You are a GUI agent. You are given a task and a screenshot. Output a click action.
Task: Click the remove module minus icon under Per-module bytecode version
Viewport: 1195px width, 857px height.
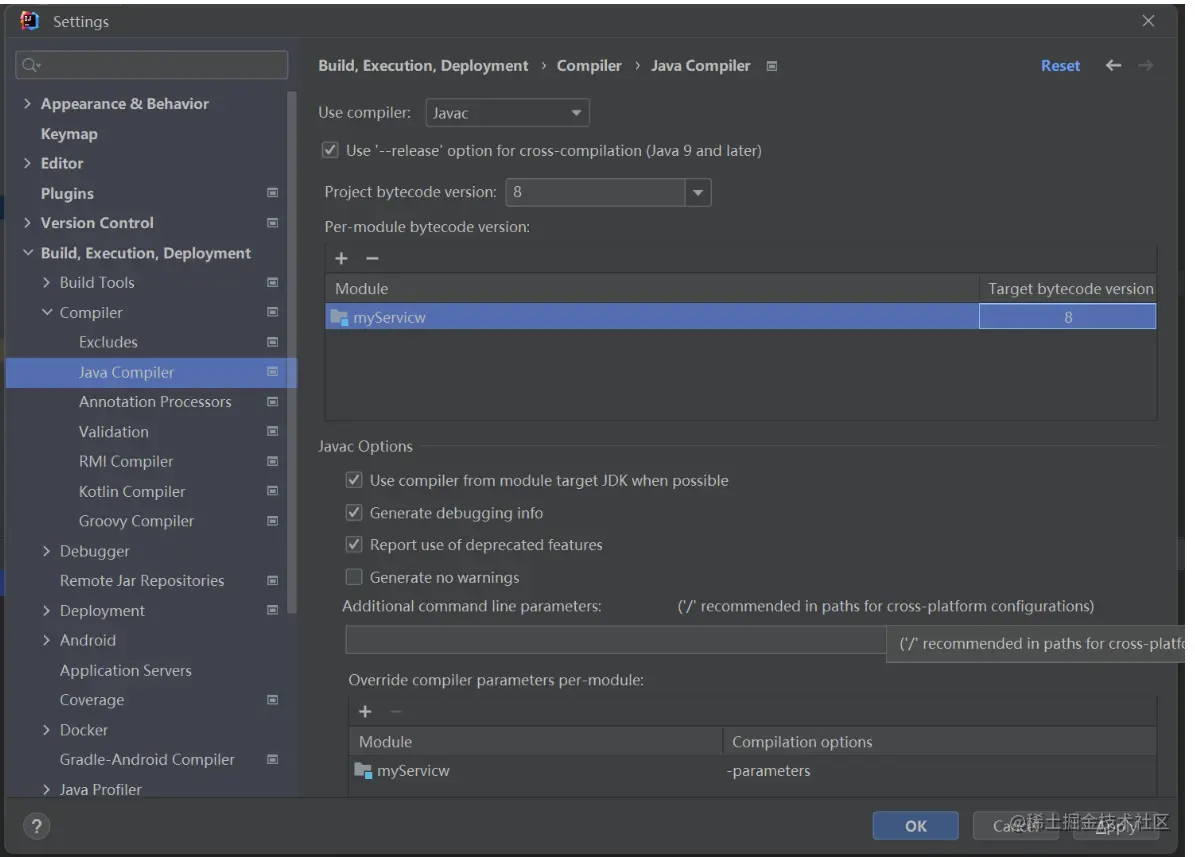click(372, 258)
